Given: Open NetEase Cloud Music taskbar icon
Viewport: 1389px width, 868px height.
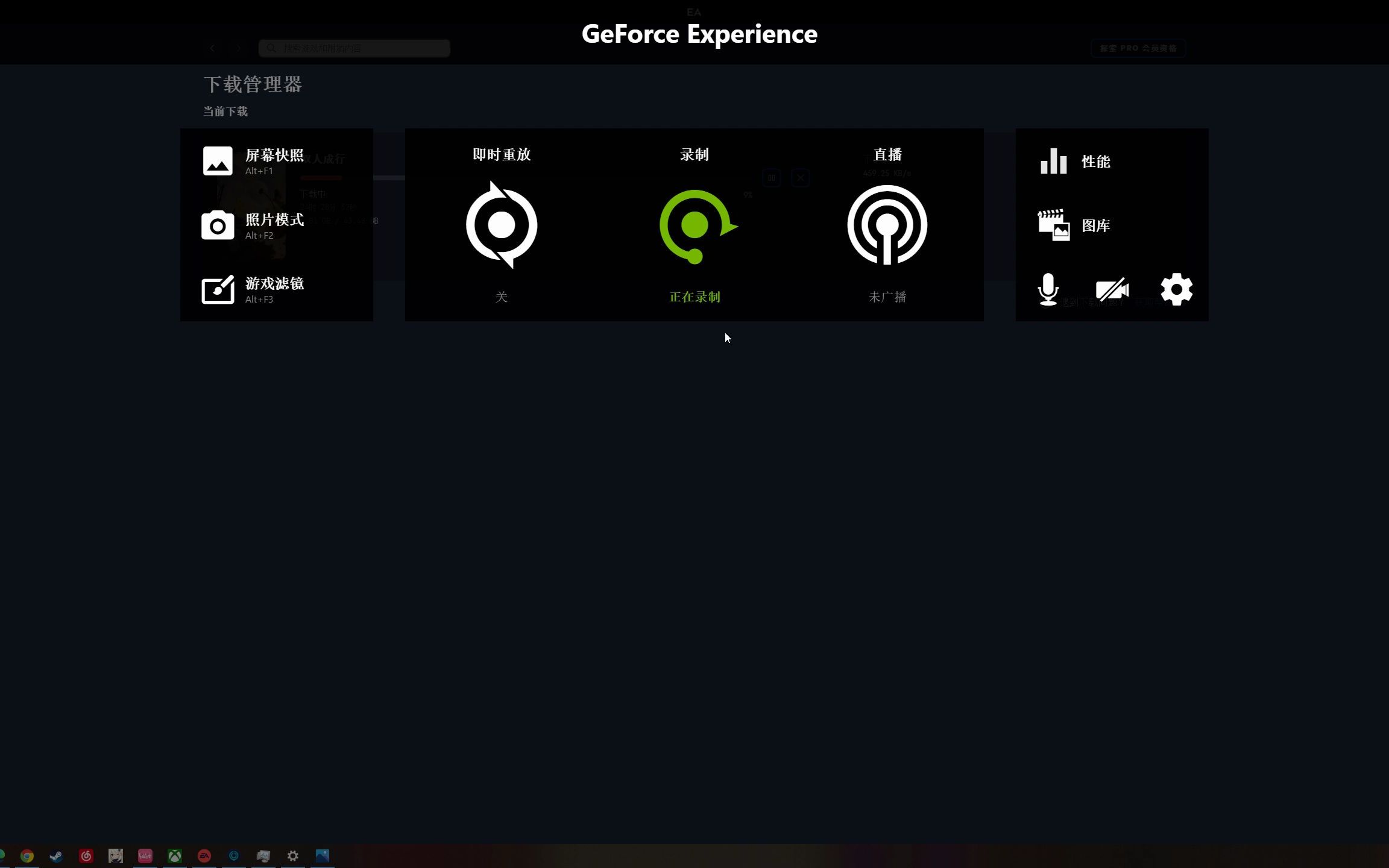Looking at the screenshot, I should tap(86, 856).
